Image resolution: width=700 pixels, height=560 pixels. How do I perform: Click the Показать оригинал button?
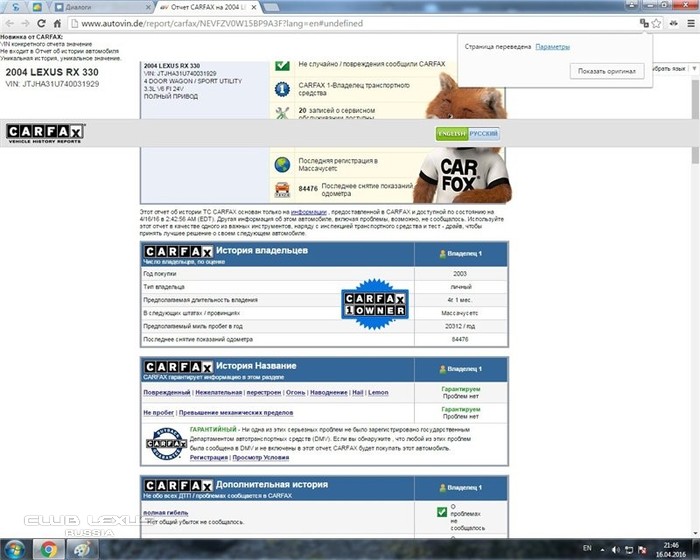pyautogui.click(x=607, y=71)
